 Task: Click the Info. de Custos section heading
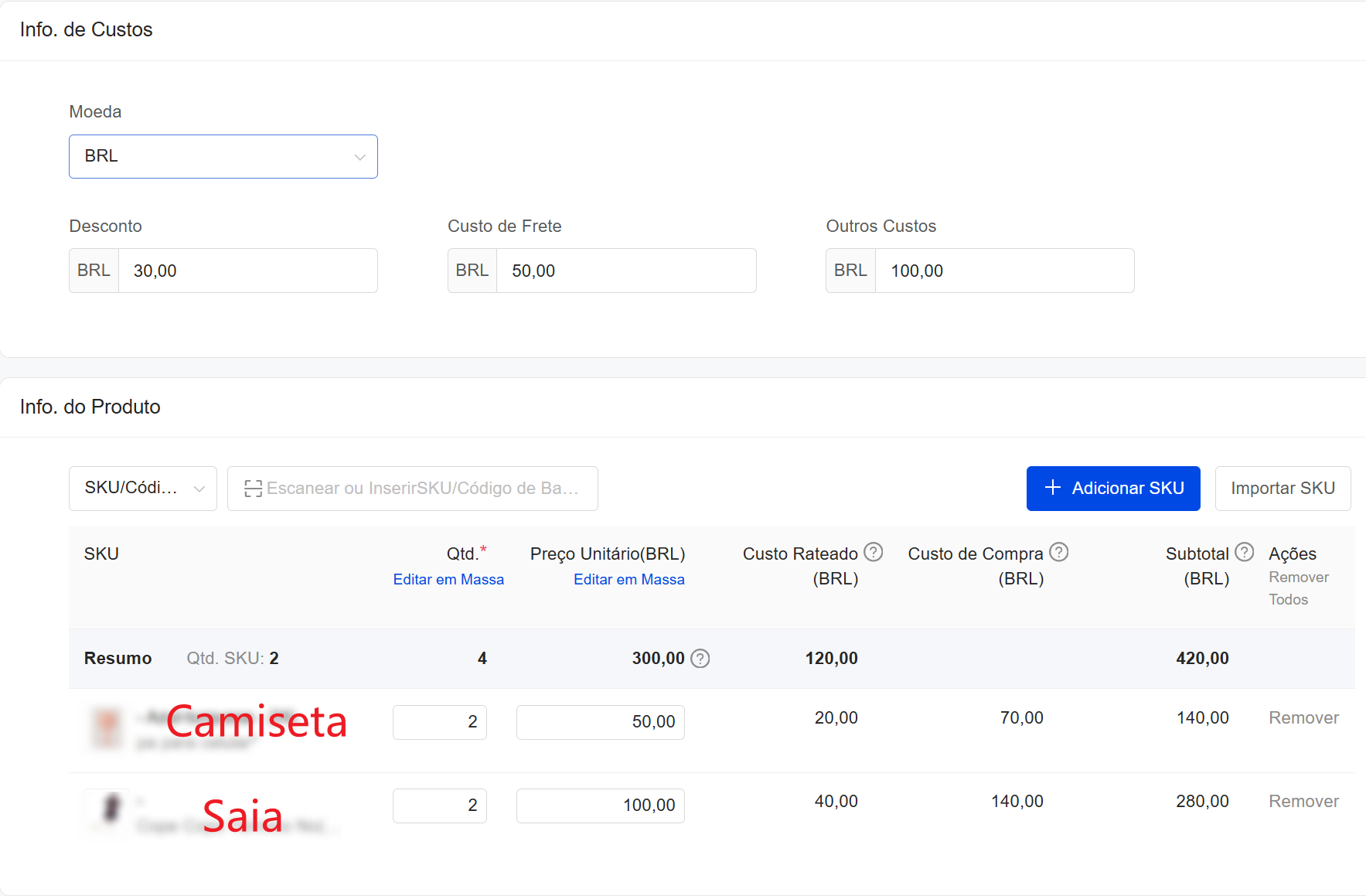pyautogui.click(x=87, y=30)
